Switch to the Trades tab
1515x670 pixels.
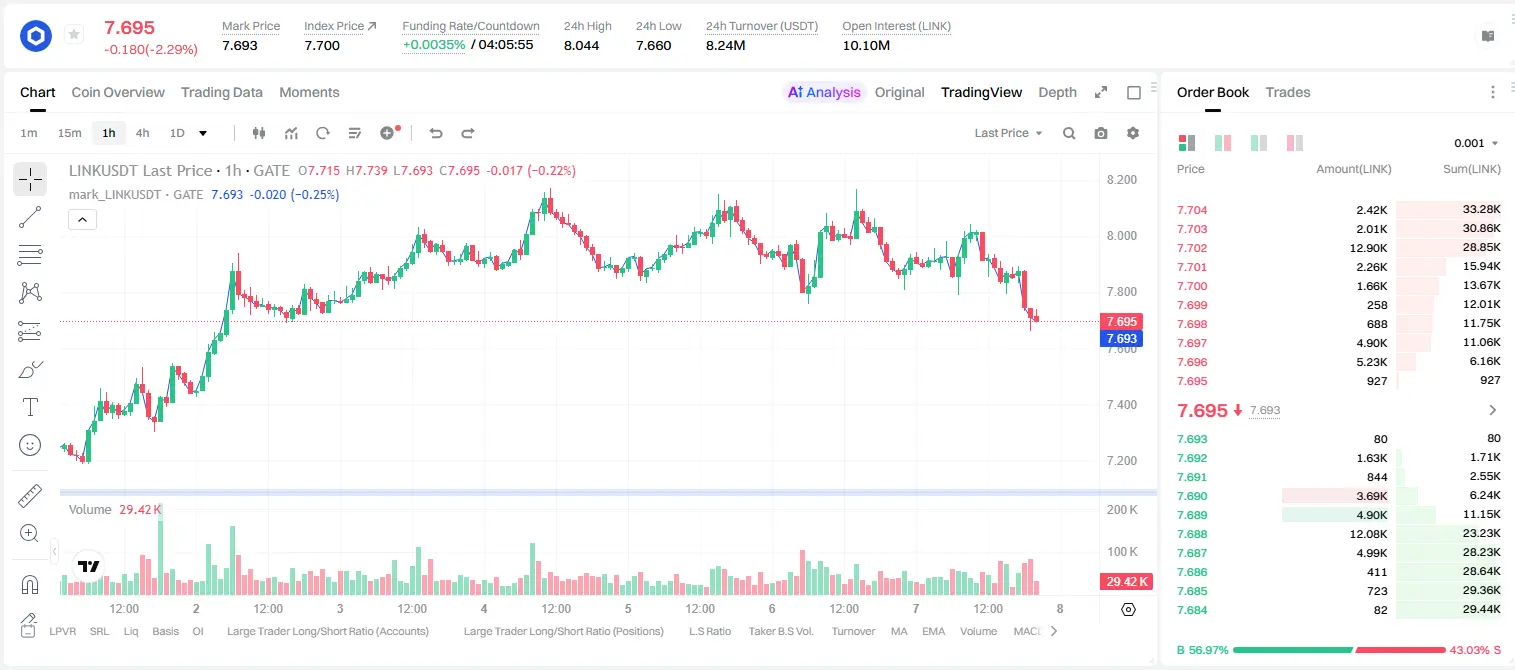pos(1287,92)
